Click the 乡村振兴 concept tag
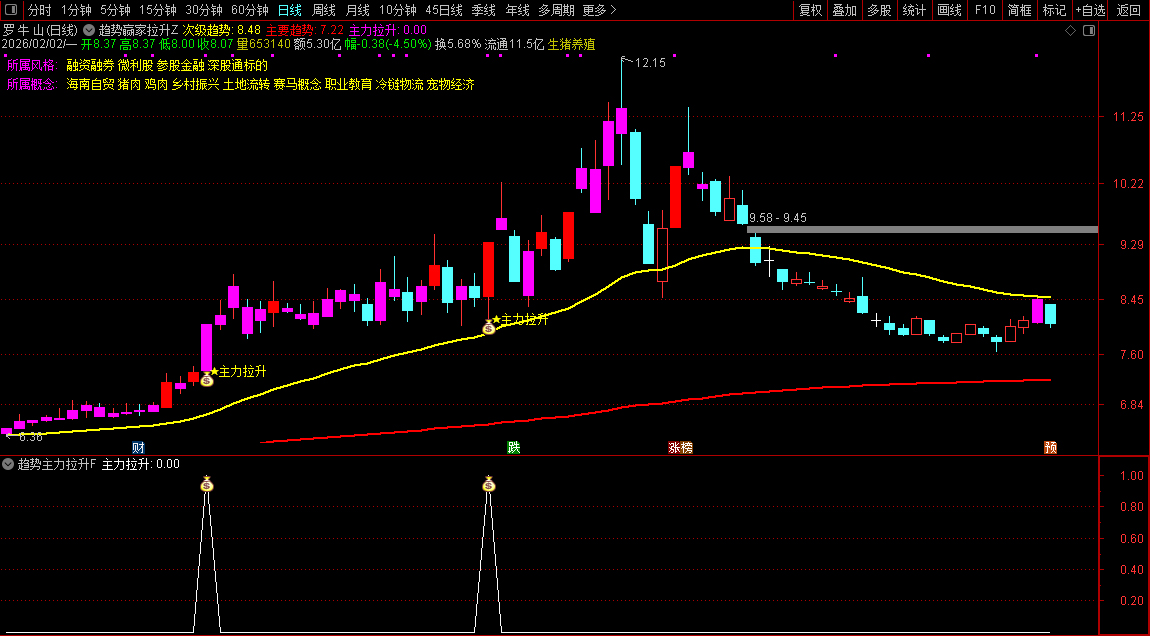Image resolution: width=1150 pixels, height=636 pixels. click(x=195, y=84)
